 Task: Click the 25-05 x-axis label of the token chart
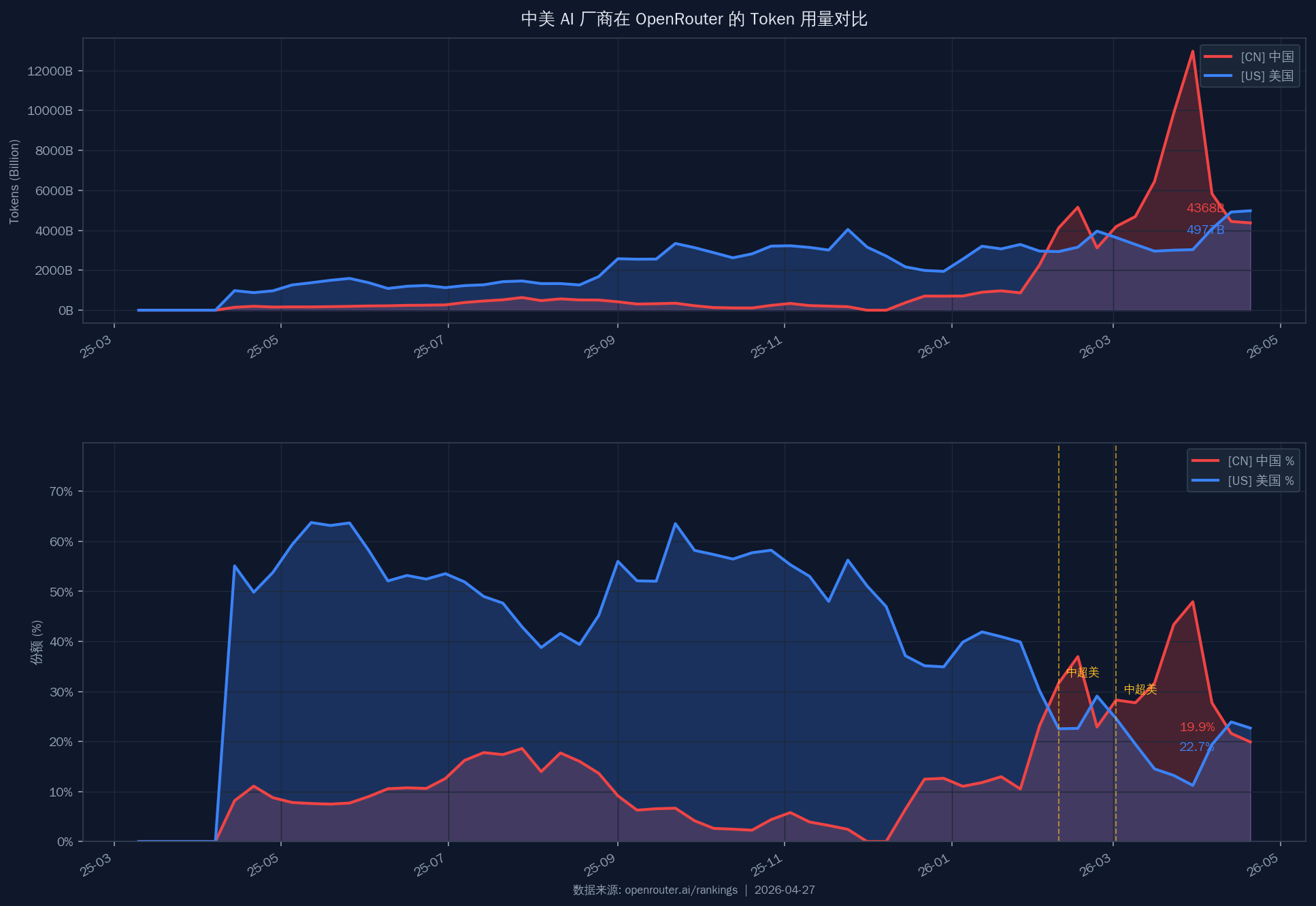pyautogui.click(x=263, y=347)
